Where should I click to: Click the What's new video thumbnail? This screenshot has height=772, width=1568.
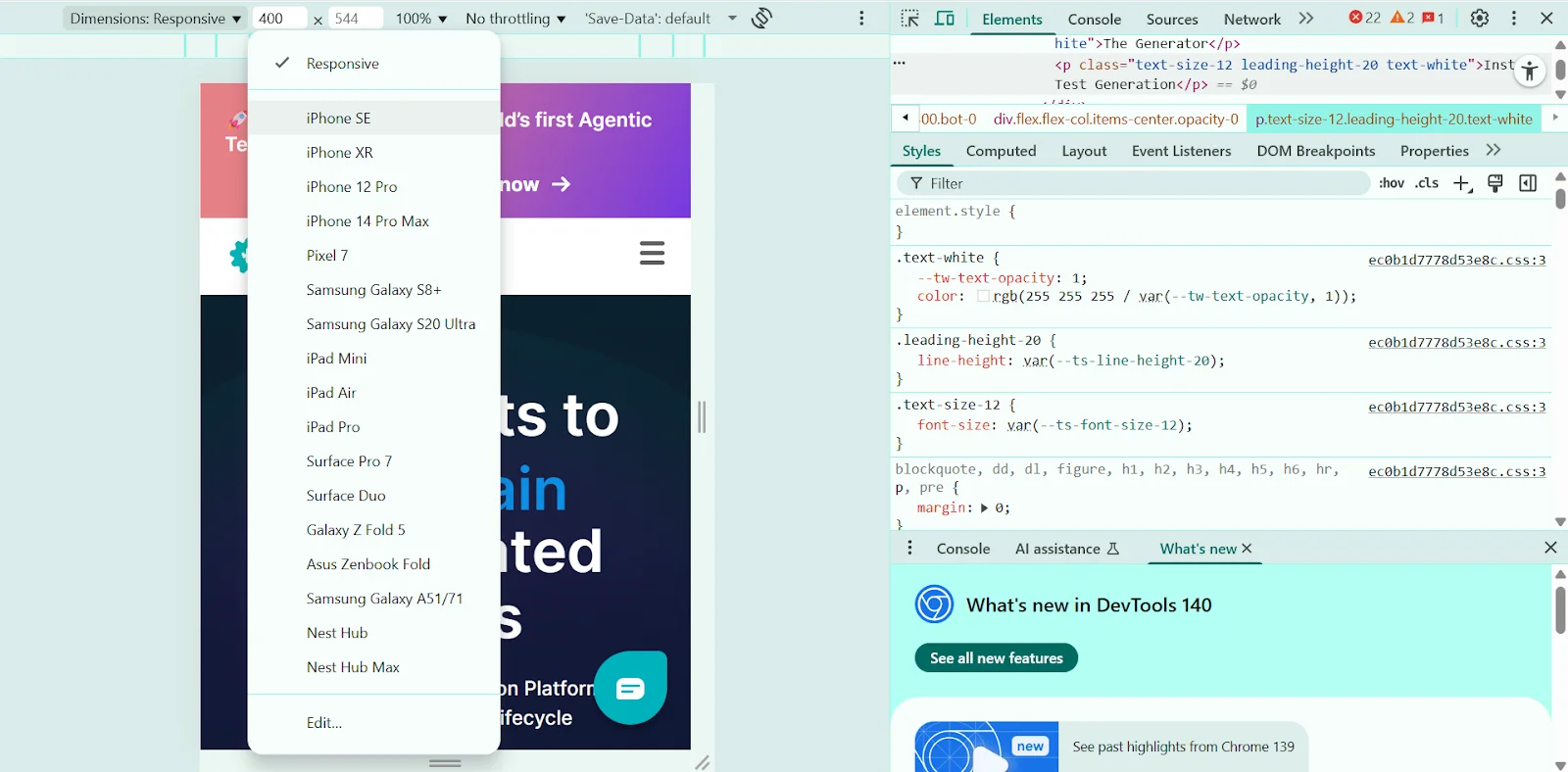987,748
